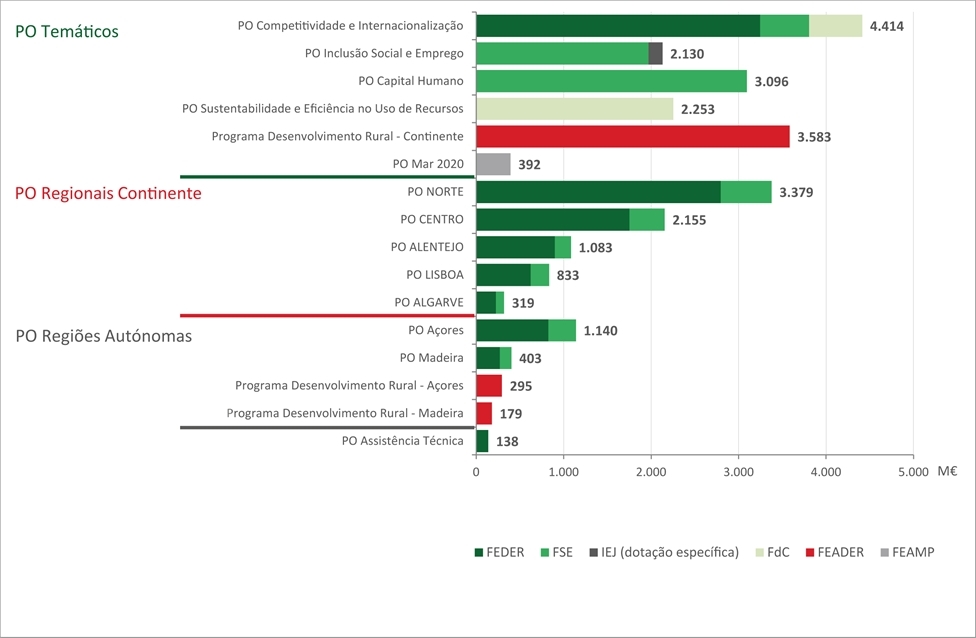Select the PO Sustentabilidade e Eficiência bar
Viewport: 976px width, 638px height.
(574, 109)
